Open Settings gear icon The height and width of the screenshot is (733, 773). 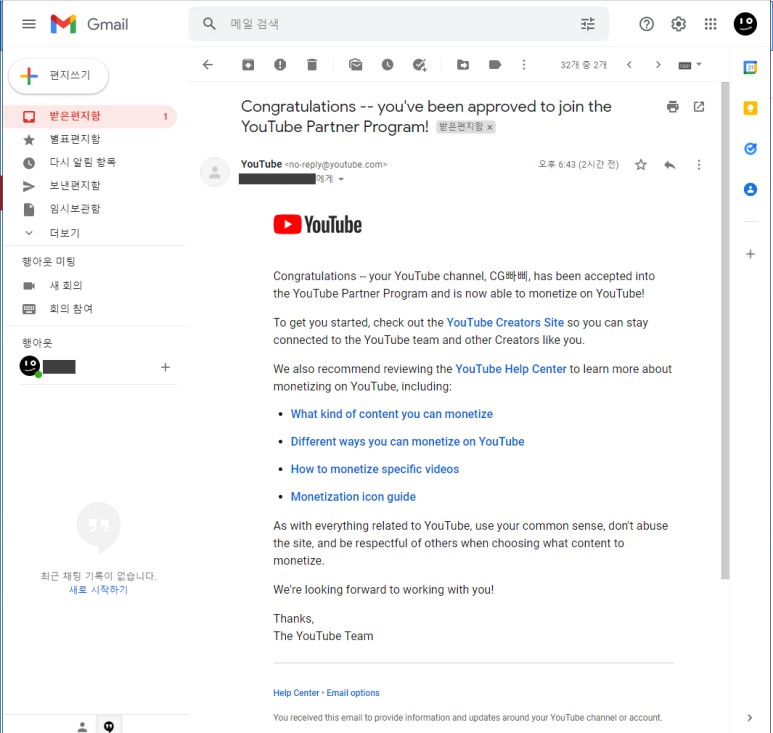pyautogui.click(x=678, y=24)
